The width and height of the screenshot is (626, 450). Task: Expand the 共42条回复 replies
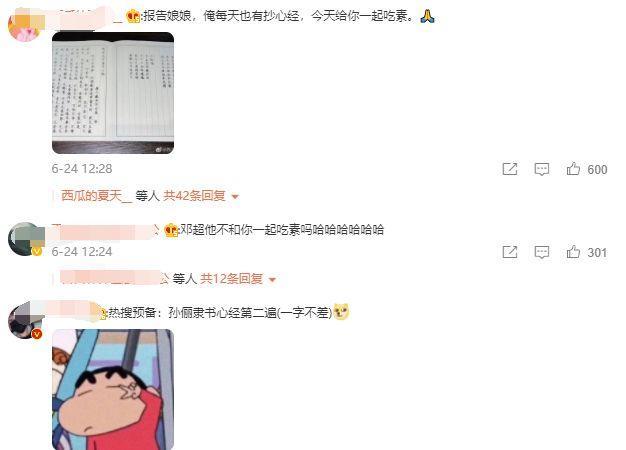(x=194, y=196)
